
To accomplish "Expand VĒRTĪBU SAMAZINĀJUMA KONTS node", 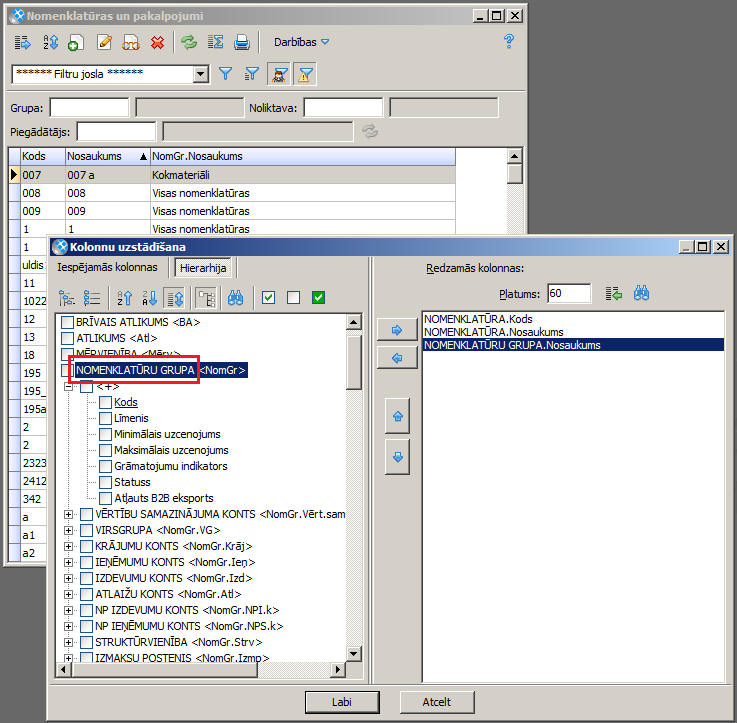I will 69,515.
